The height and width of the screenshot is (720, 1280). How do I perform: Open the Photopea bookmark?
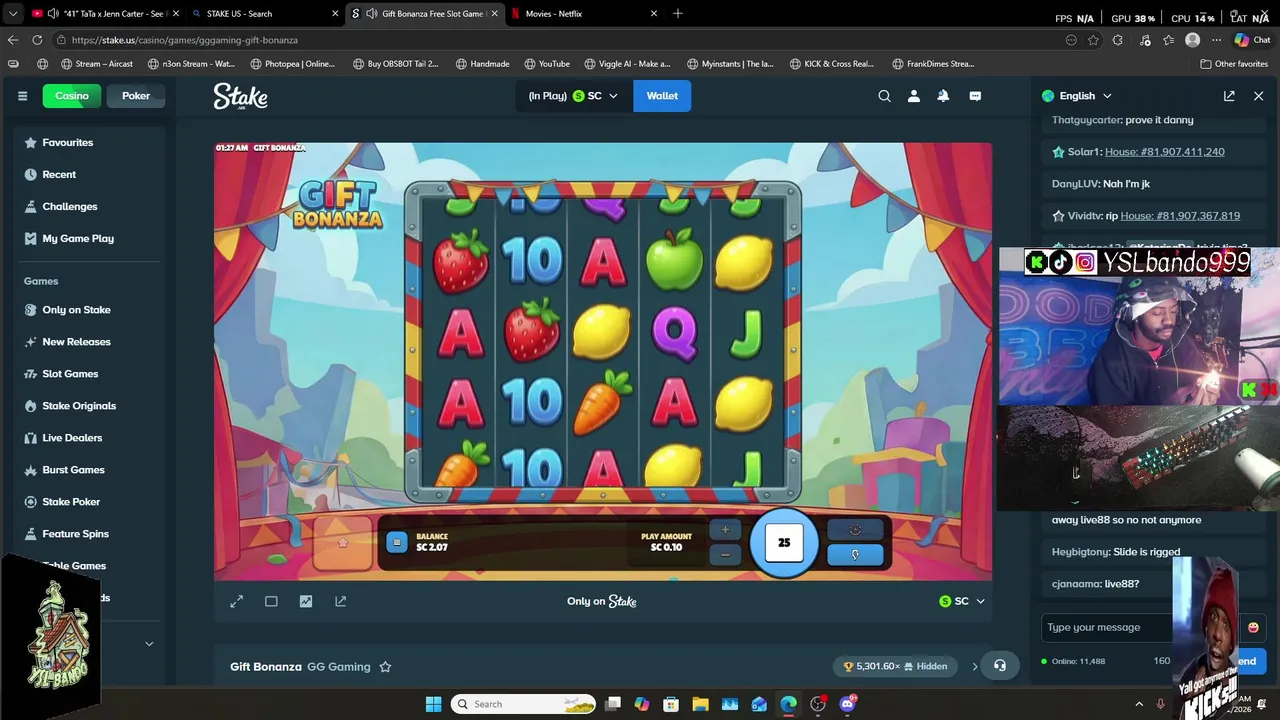(x=293, y=64)
